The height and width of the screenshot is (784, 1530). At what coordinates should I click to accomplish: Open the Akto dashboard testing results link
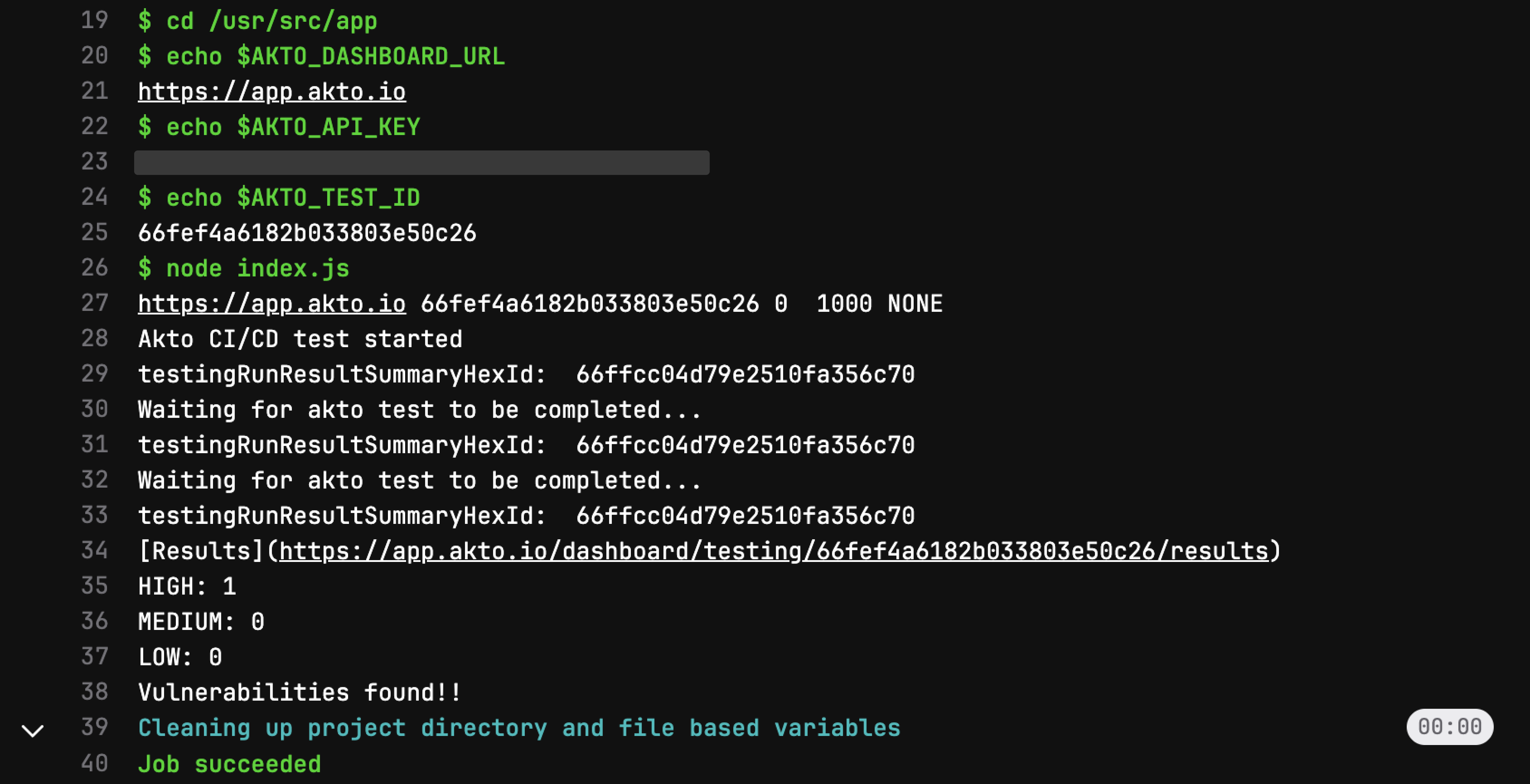[x=773, y=551]
